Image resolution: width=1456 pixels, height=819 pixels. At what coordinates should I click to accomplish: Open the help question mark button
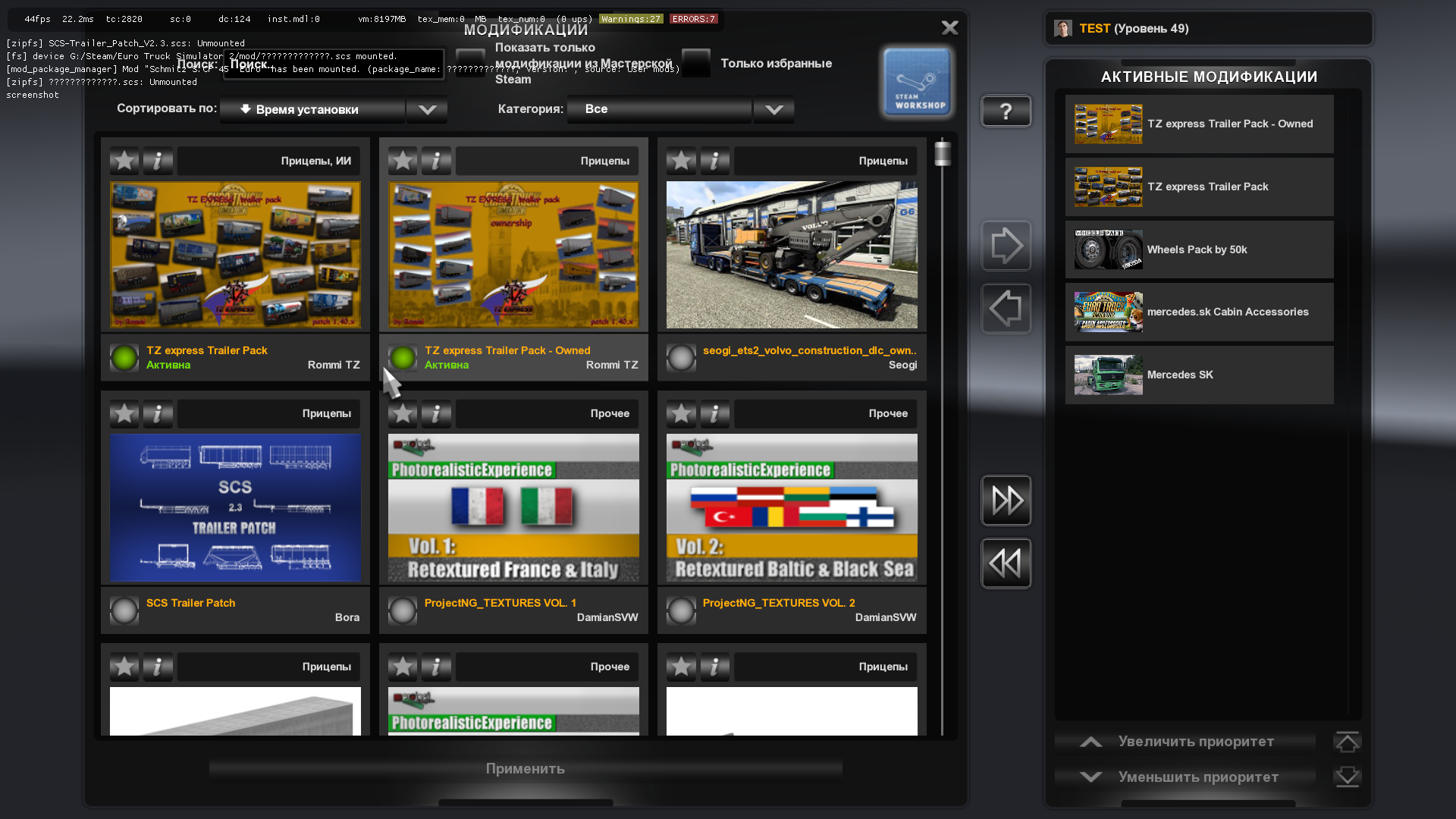(1006, 111)
